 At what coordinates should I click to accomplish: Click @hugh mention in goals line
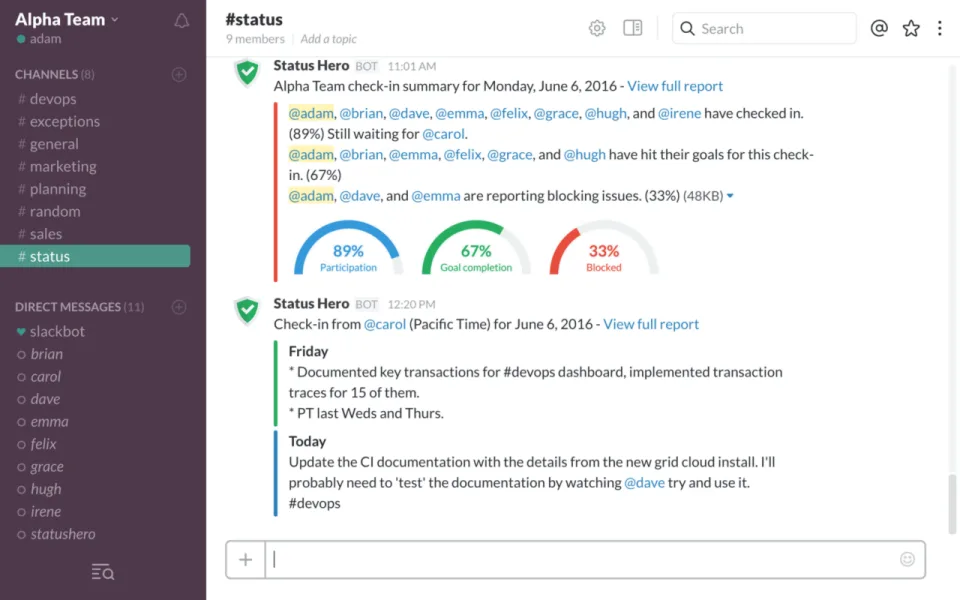tap(585, 155)
